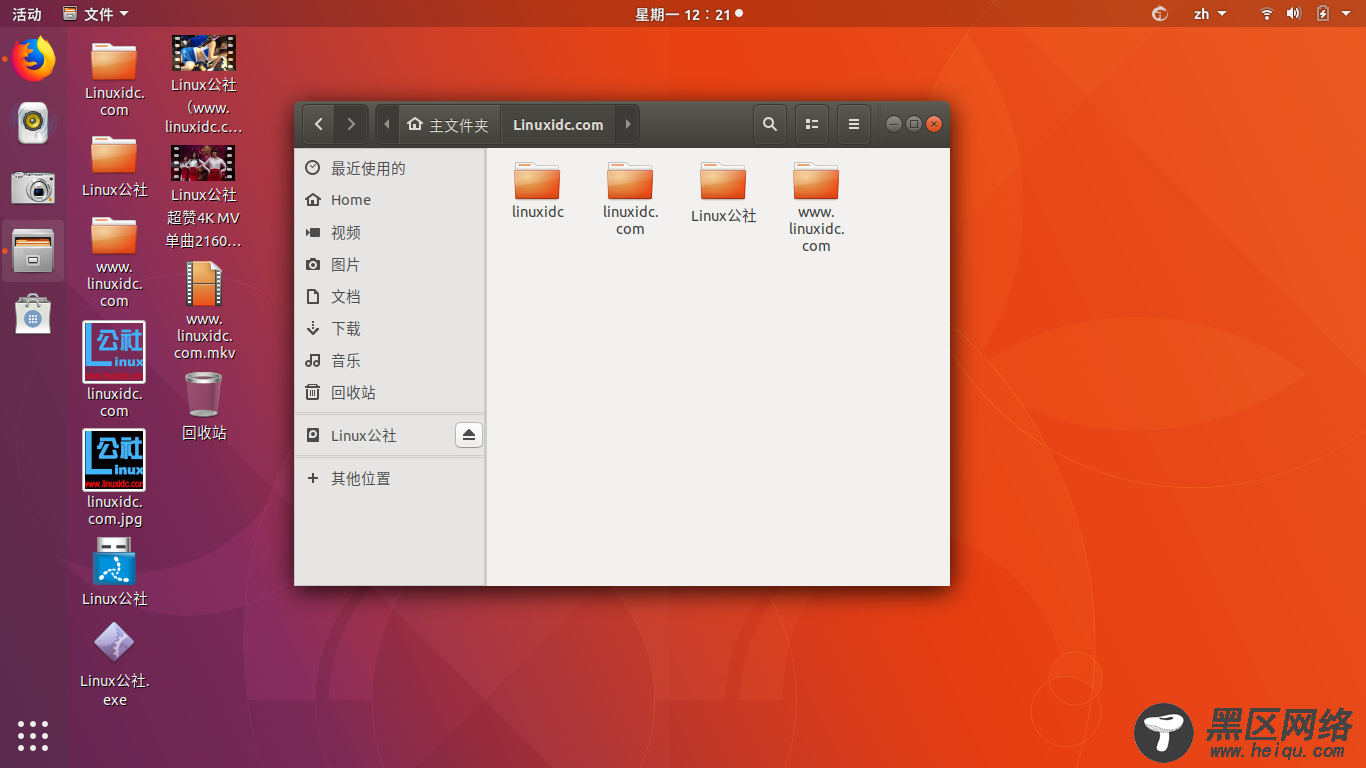Screen dimensions: 1366x768
Task: Open search with the magnifier icon
Action: click(x=769, y=124)
